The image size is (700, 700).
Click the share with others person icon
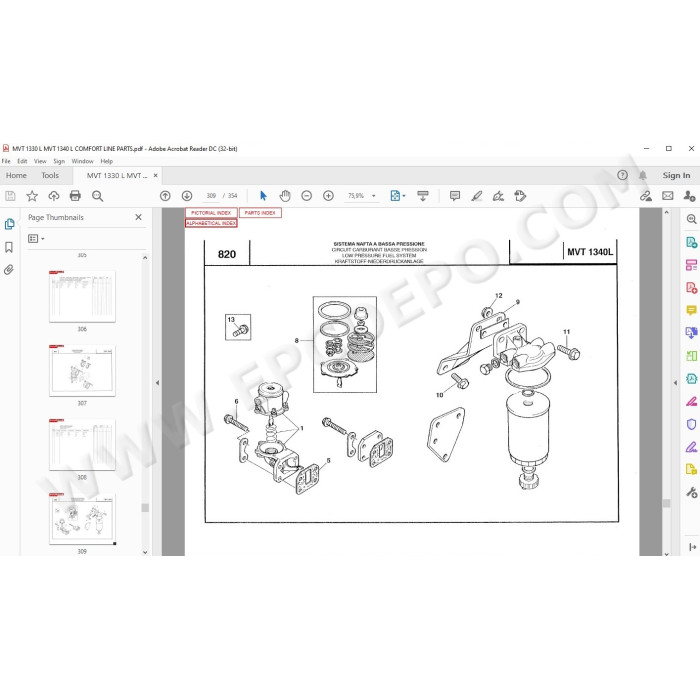pyautogui.click(x=689, y=196)
